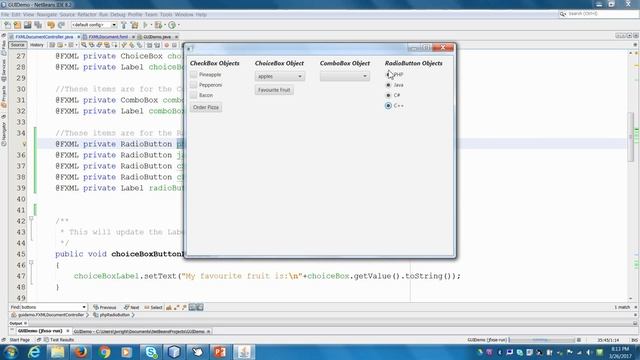640x360 pixels.
Task: Click the Windows Start orb
Action: click(11, 352)
